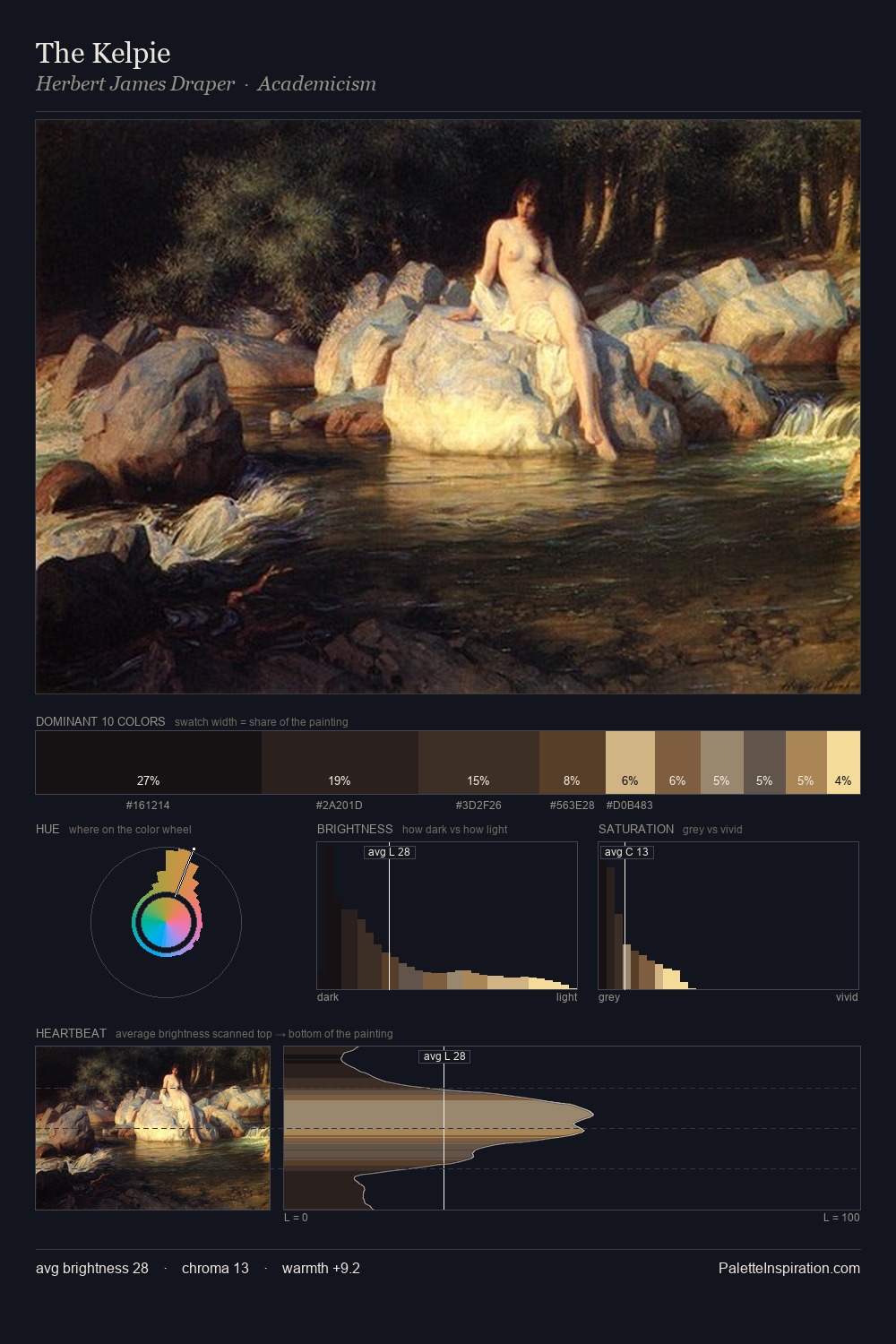Click the "light" axis label
The width and height of the screenshot is (896, 1344).
point(566,997)
